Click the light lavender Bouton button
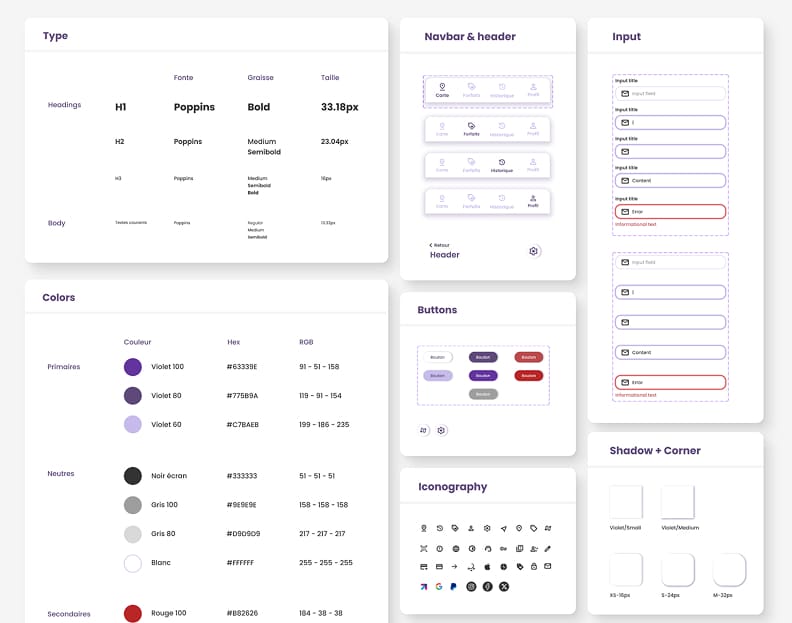This screenshot has height=623, width=792. tap(438, 376)
